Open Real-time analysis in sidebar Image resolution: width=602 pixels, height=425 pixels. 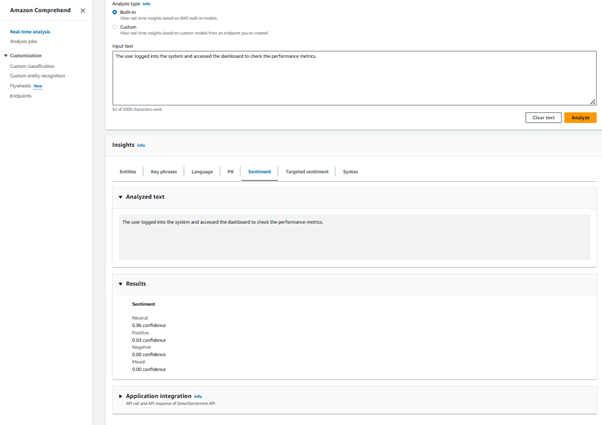tap(30, 32)
